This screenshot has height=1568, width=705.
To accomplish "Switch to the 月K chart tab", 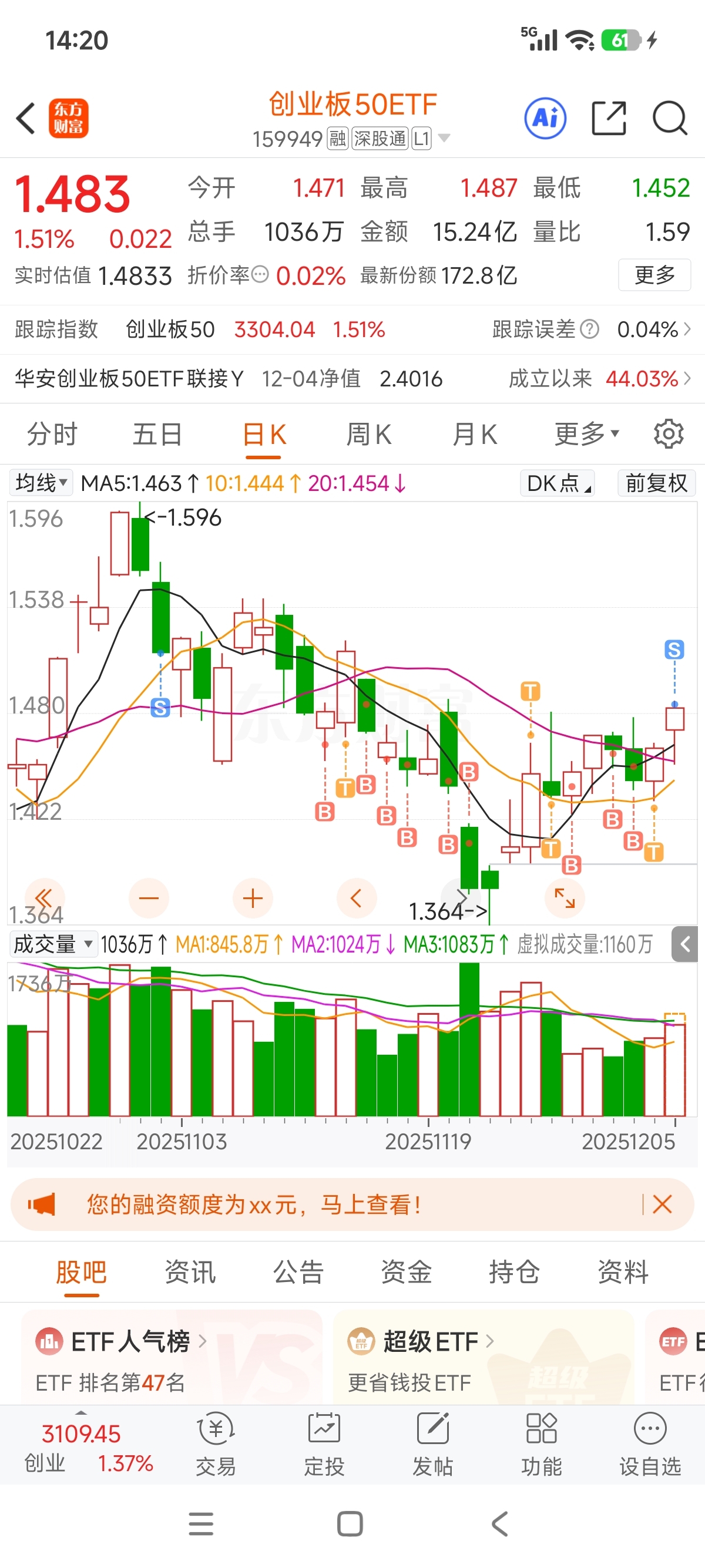I will (475, 434).
